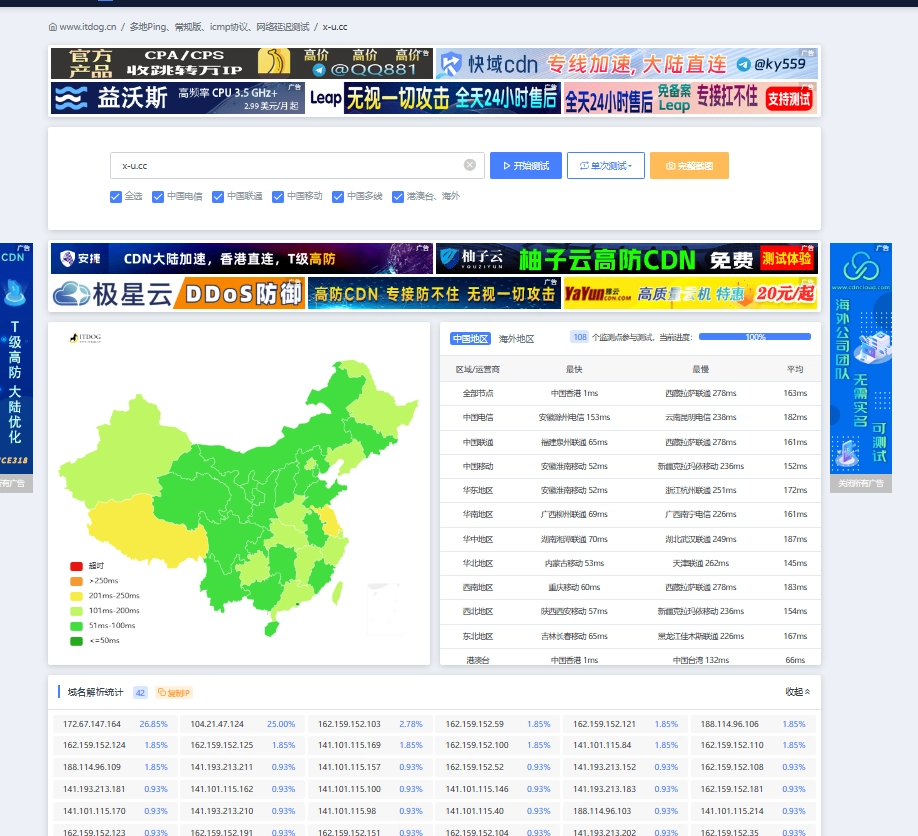The image size is (918, 836).
Task: Open the right sidebar 海外公司团队 ad
Action: click(861, 358)
